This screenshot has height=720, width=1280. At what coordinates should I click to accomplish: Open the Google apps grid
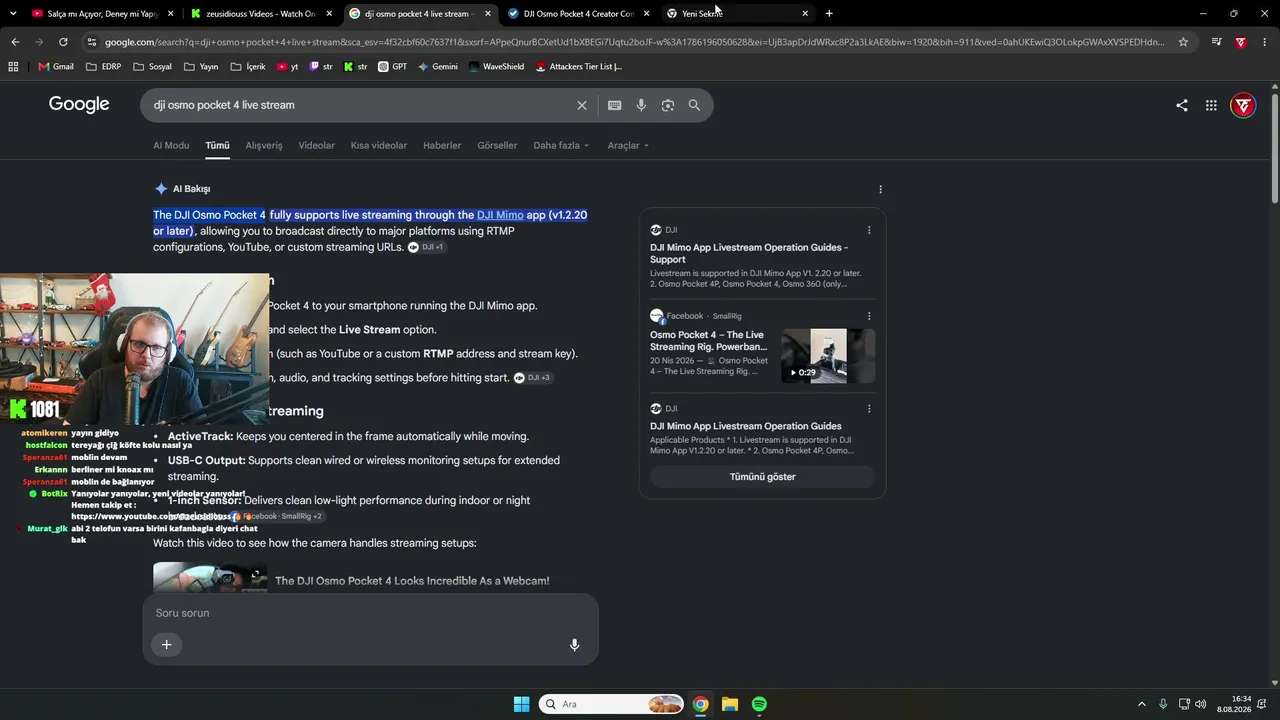(x=1211, y=105)
